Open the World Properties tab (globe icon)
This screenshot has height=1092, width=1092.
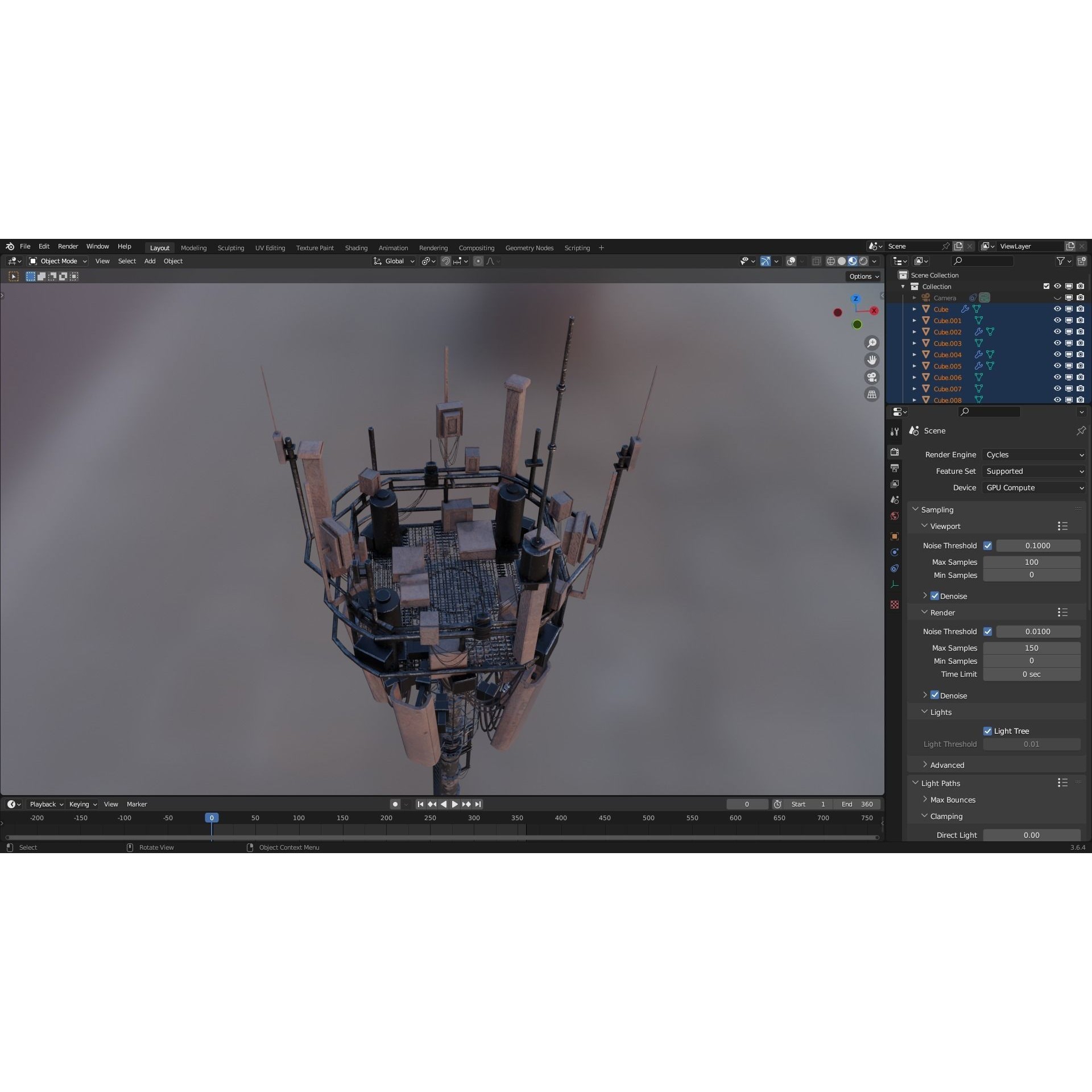pos(895,516)
